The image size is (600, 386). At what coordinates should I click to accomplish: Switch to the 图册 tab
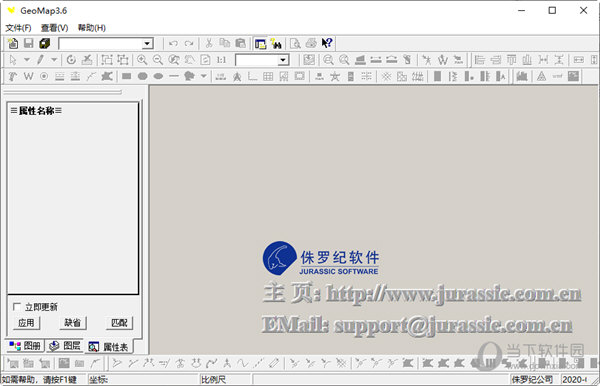[25, 346]
